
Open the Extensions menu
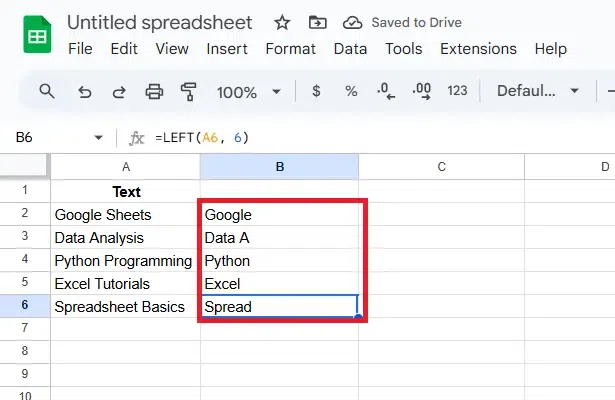click(479, 48)
